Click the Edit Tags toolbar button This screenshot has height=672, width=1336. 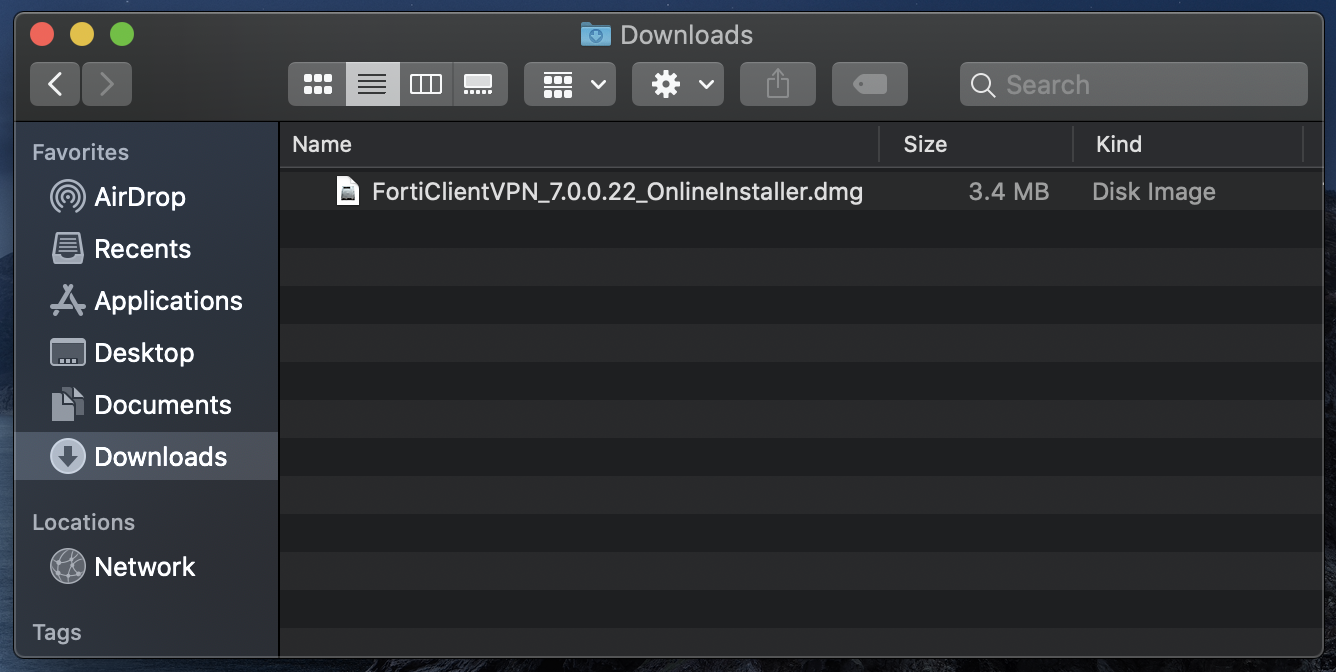click(870, 84)
